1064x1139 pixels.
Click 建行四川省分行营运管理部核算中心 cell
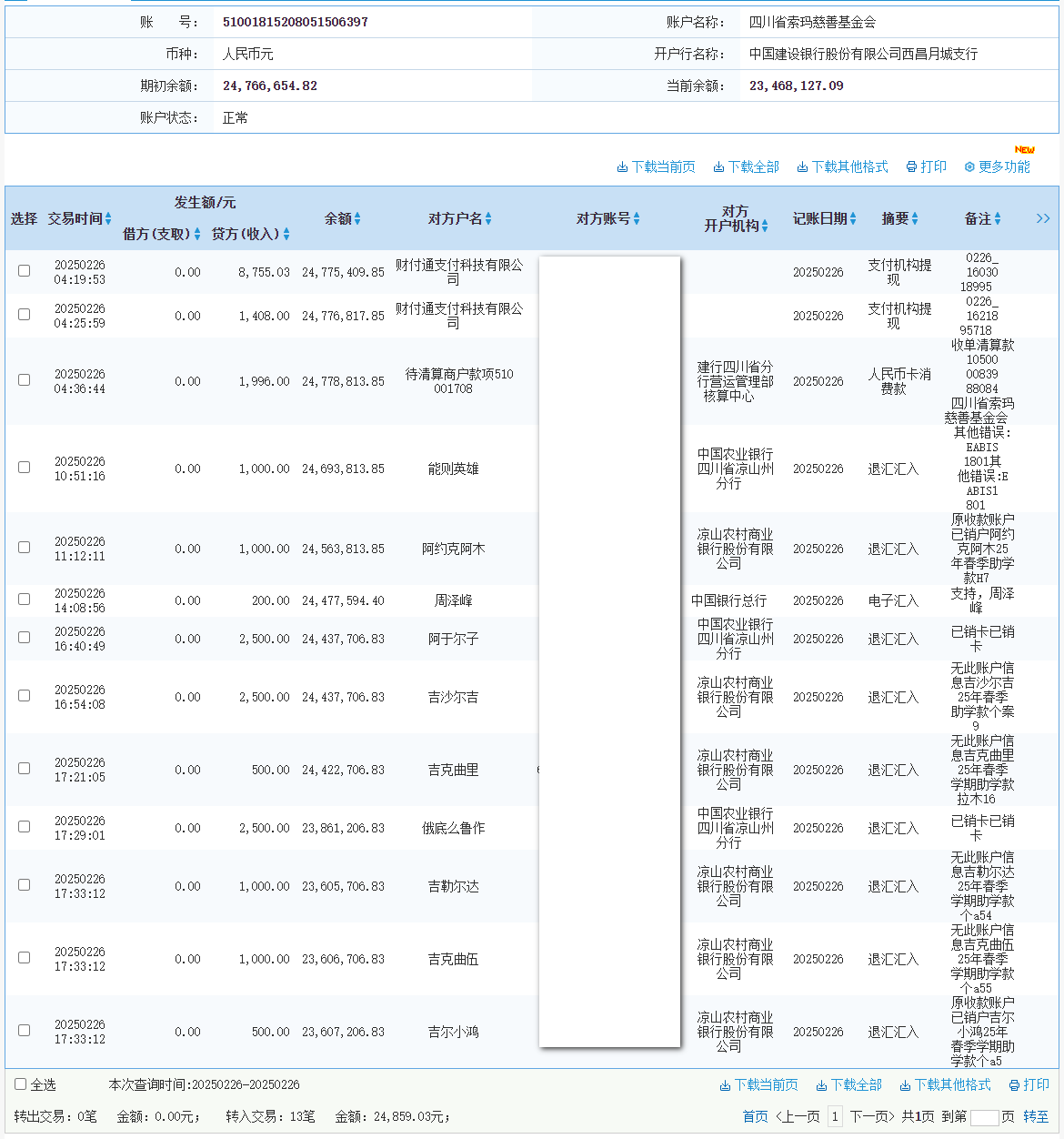(x=736, y=381)
